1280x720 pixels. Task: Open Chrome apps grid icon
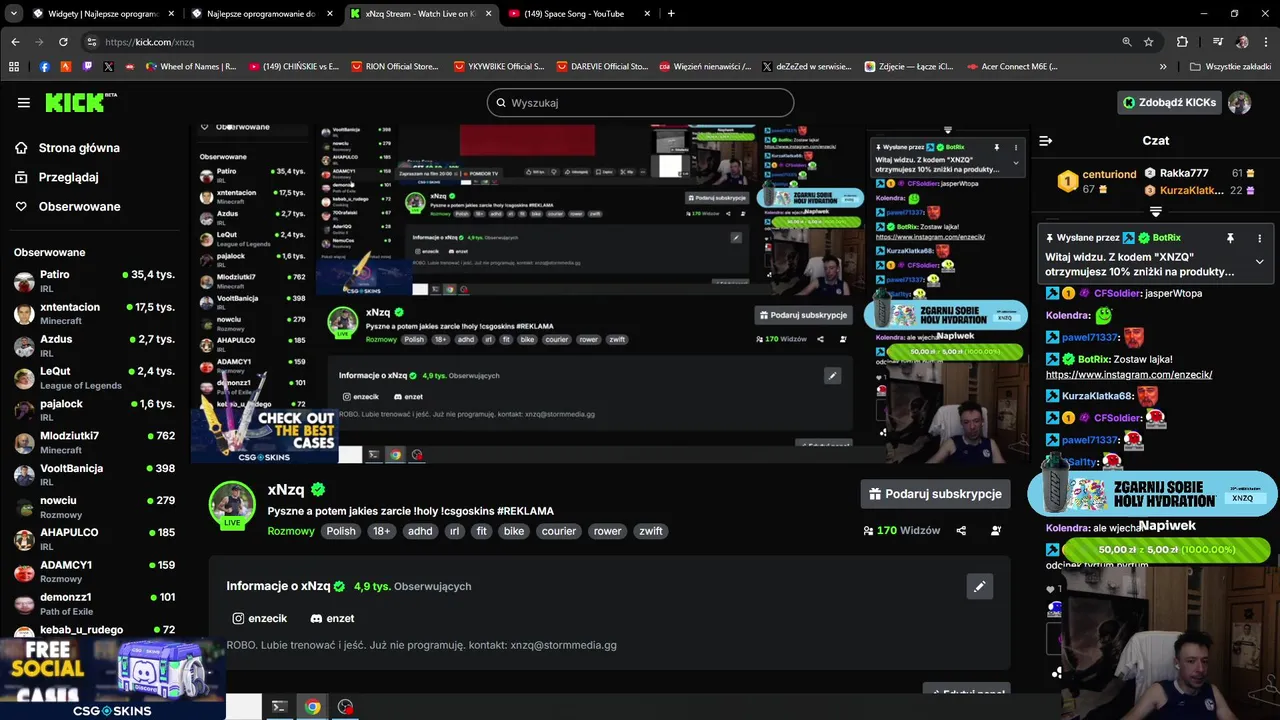tap(14, 67)
